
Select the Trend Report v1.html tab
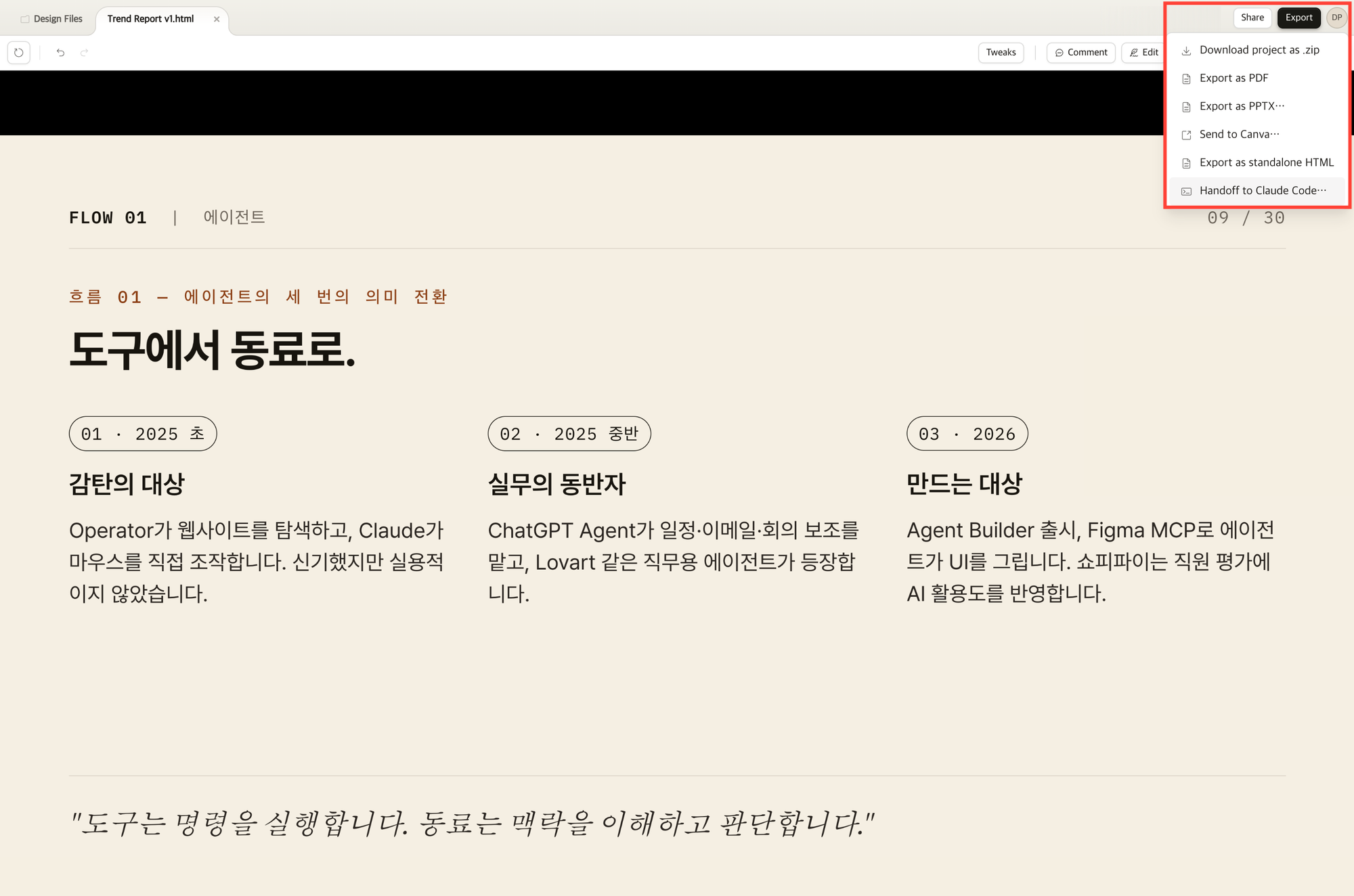(x=150, y=19)
